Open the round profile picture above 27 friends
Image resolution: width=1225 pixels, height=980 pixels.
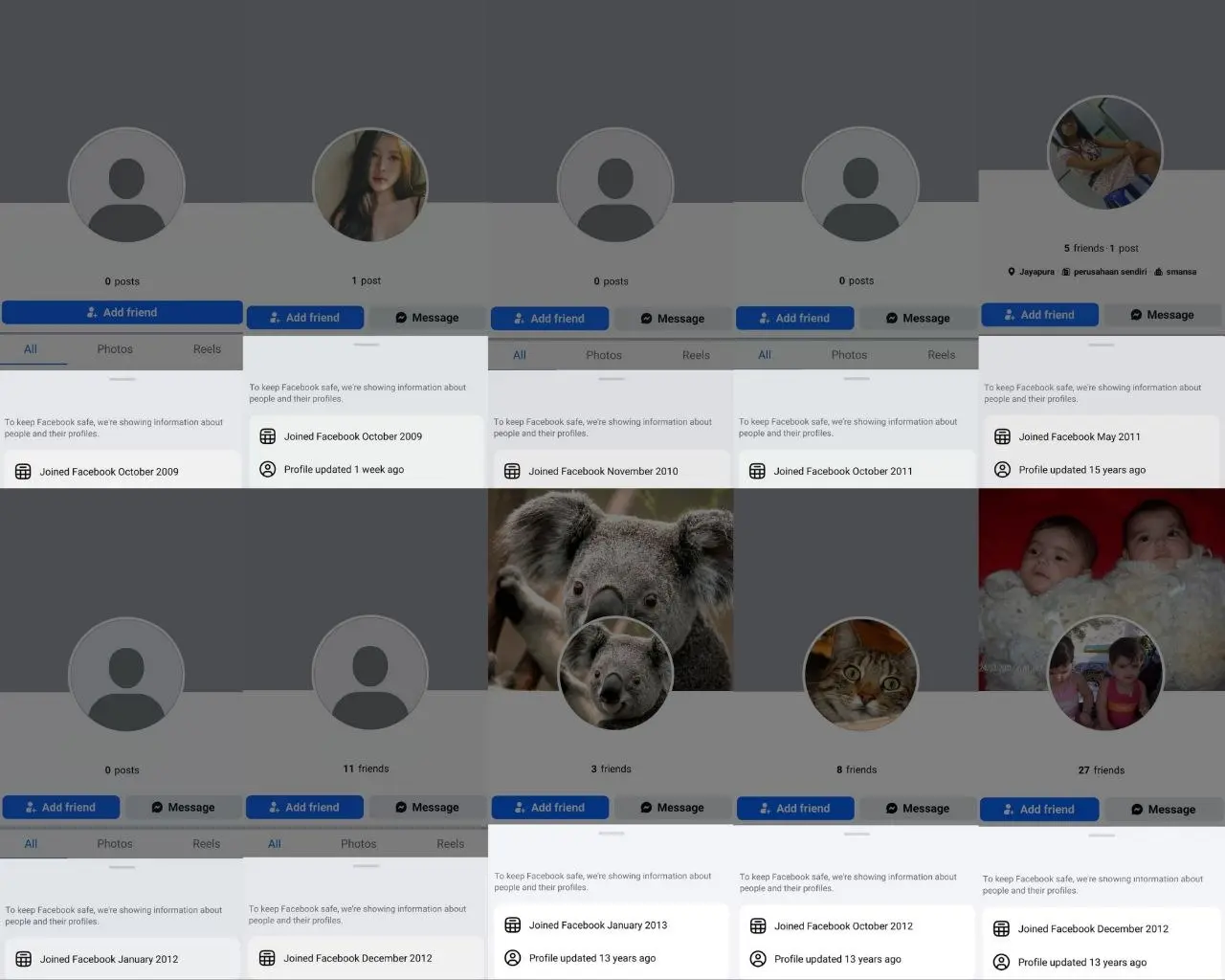click(x=1105, y=674)
